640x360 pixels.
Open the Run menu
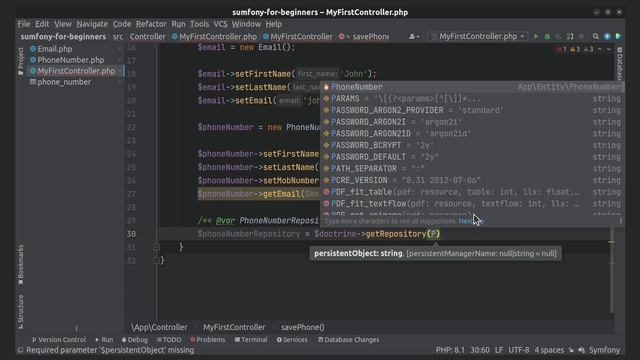coord(178,24)
